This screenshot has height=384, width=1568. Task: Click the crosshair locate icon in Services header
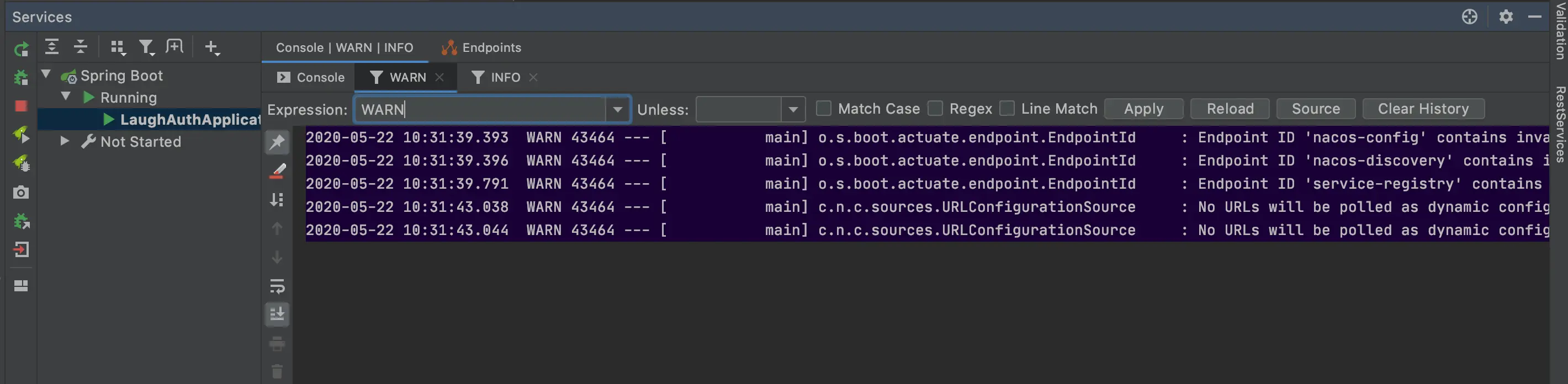pos(1469,17)
